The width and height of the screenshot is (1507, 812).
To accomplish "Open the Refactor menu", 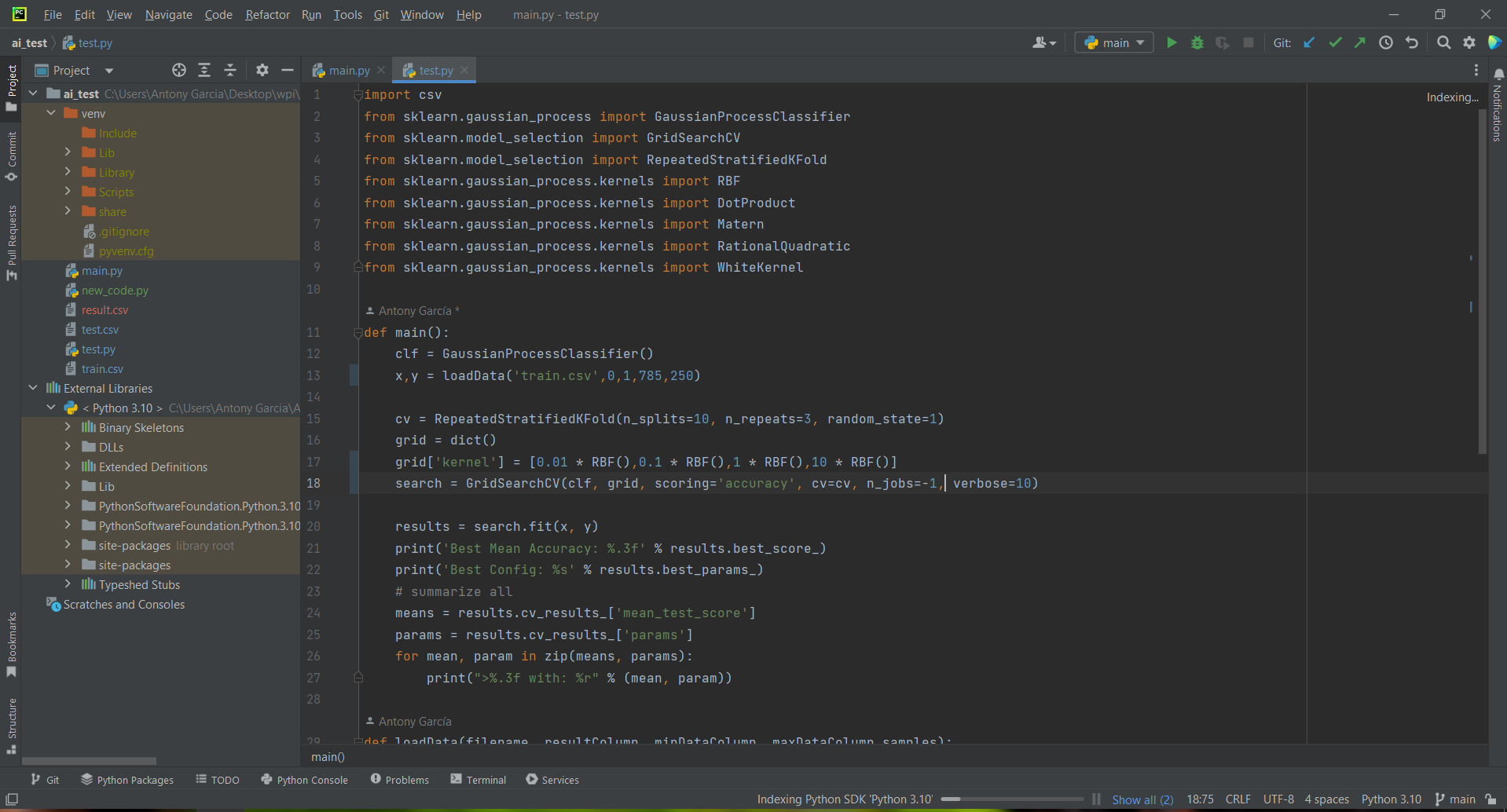I will tap(267, 14).
